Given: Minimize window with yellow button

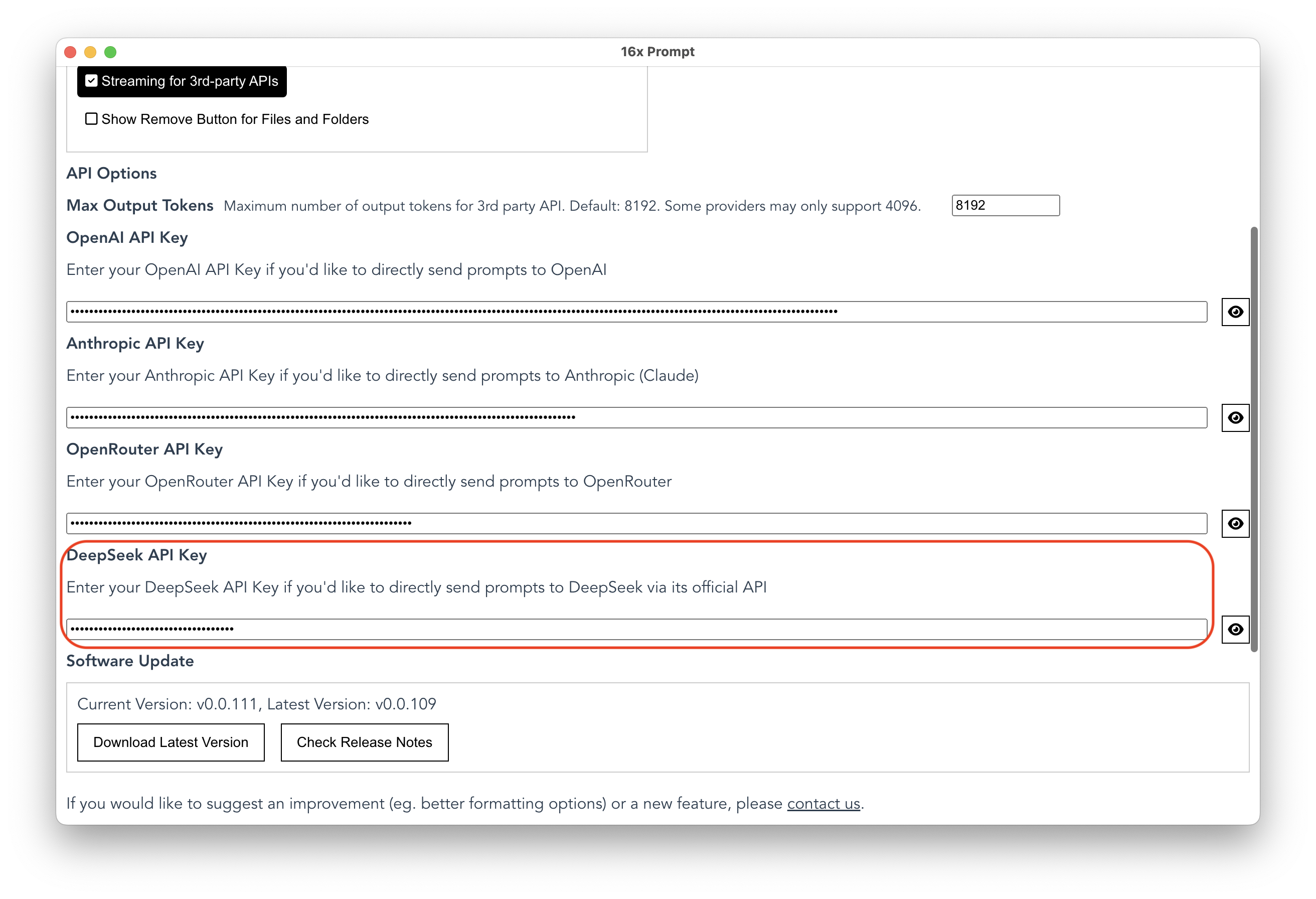Looking at the screenshot, I should [91, 52].
